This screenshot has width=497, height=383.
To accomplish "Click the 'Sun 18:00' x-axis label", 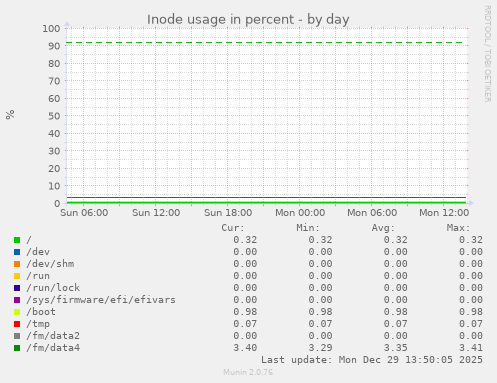I will point(228,213).
